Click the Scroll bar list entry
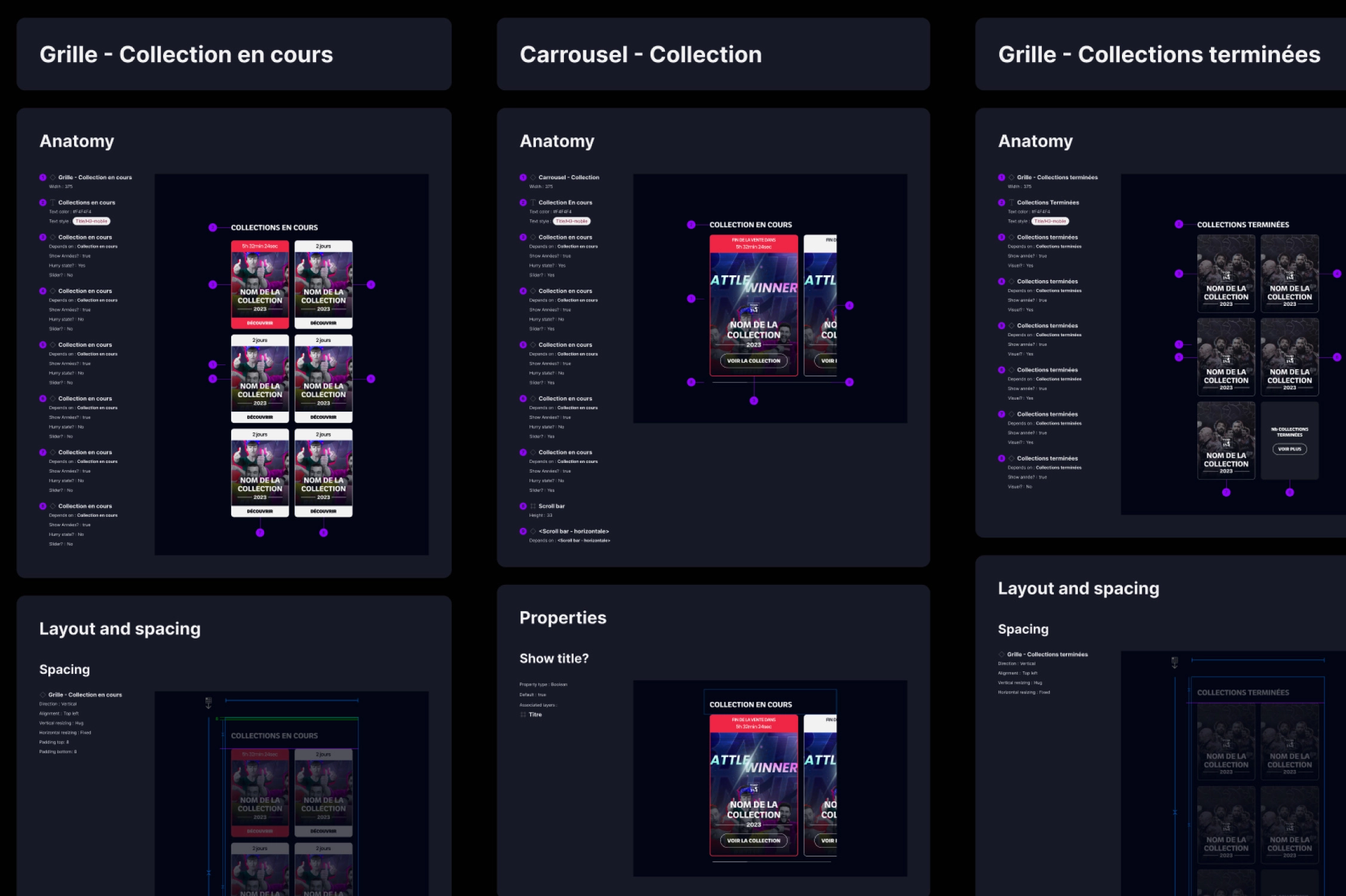Screen dimensions: 1346x896 [551, 506]
